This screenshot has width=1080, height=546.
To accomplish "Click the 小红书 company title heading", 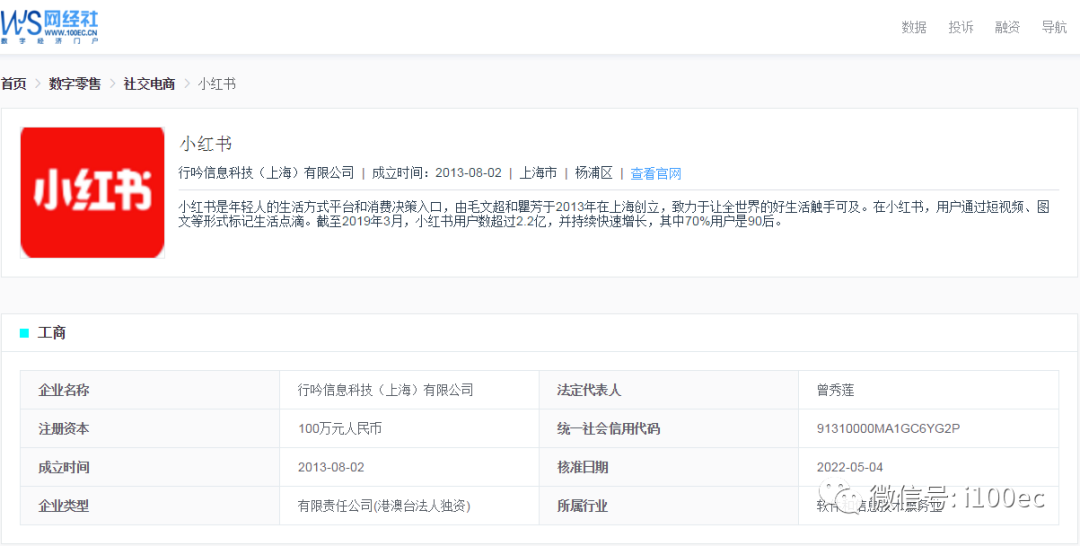I will click(205, 143).
